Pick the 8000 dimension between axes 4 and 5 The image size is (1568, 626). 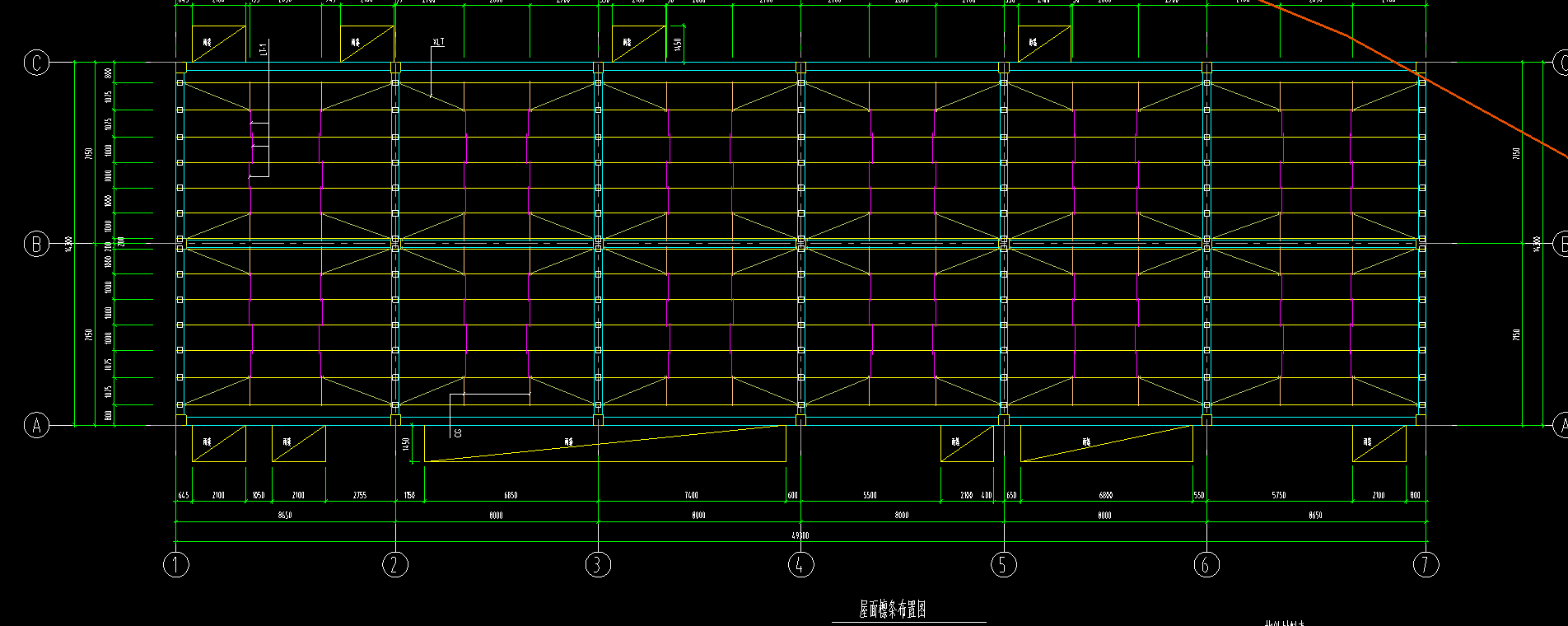point(902,516)
